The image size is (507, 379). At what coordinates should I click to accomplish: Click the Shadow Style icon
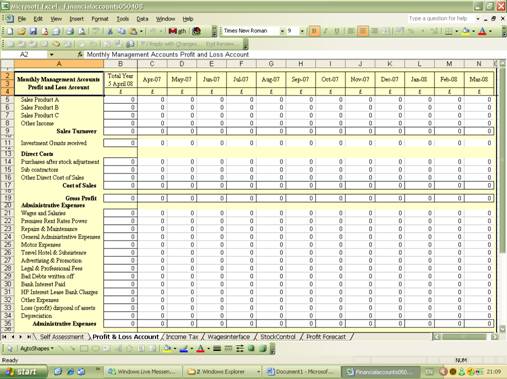click(251, 348)
